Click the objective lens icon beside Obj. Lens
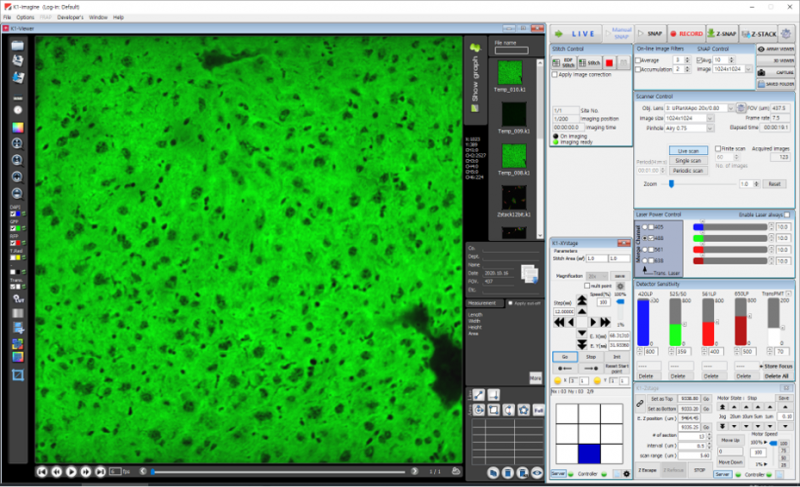This screenshot has width=800, height=487. click(x=741, y=108)
